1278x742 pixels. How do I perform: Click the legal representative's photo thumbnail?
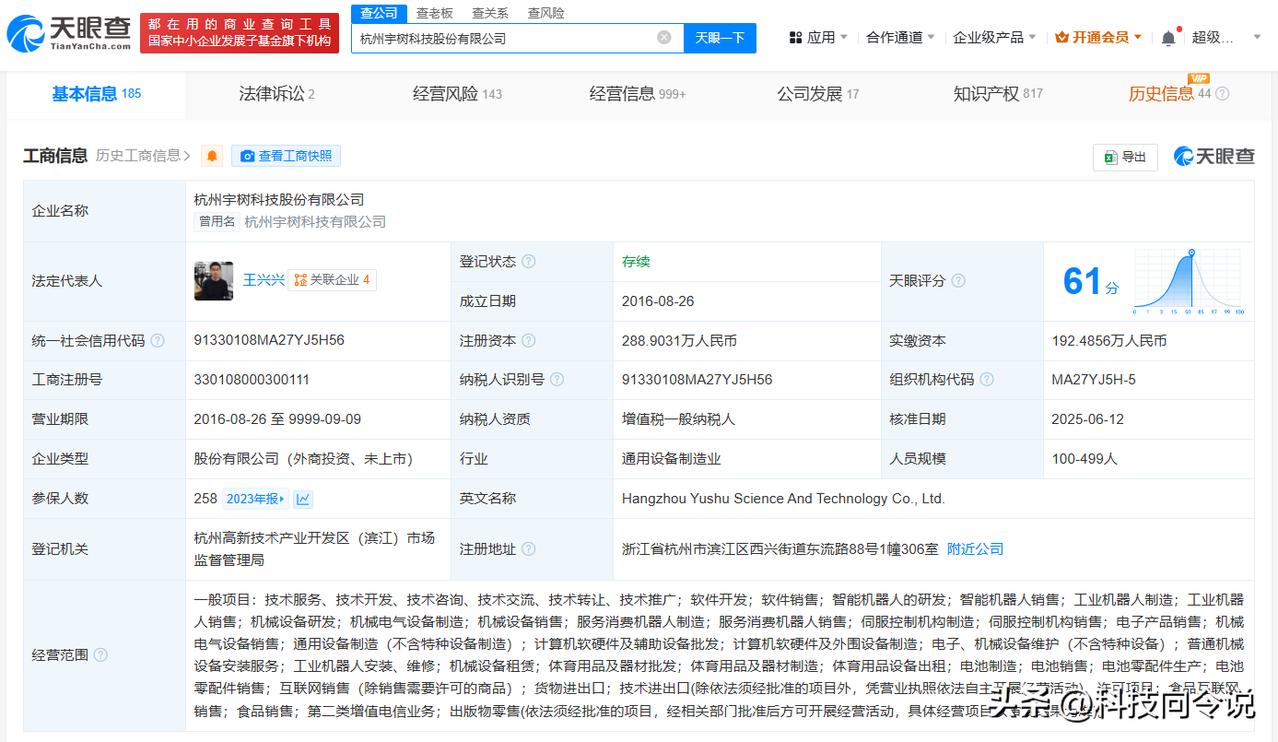[x=213, y=281]
